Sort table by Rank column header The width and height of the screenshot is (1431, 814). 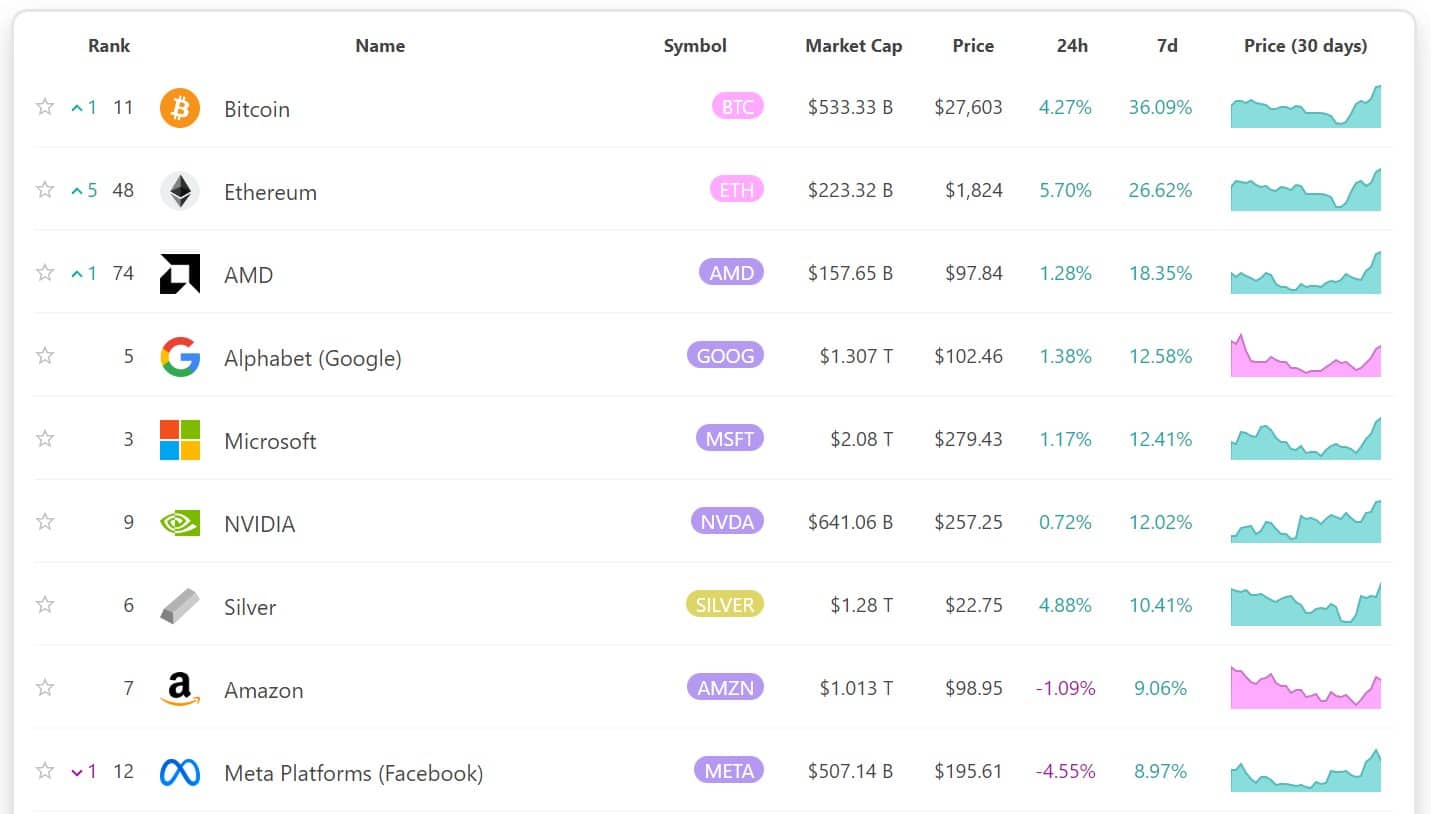point(109,46)
